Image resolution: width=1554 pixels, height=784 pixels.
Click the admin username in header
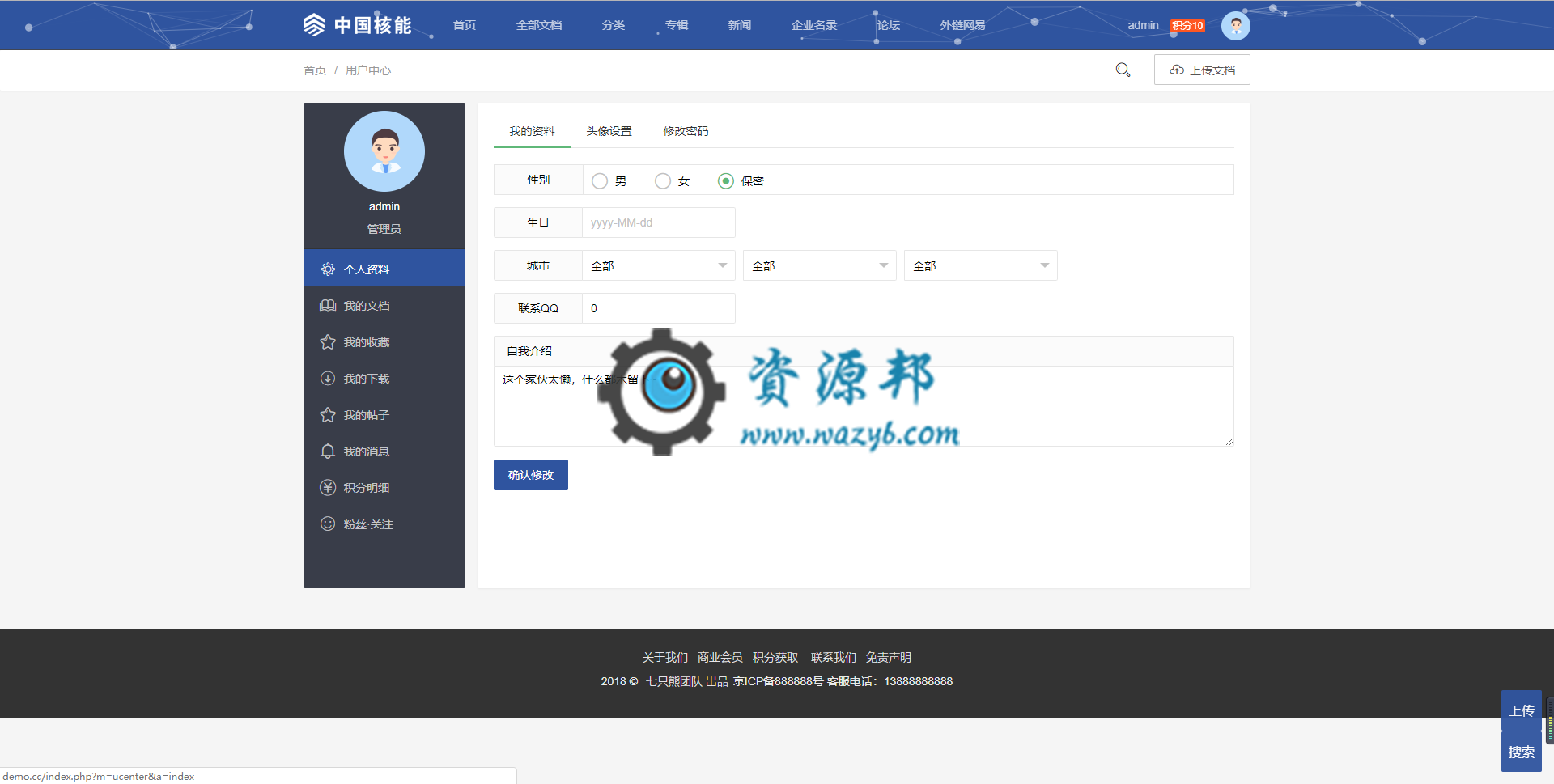point(1143,25)
